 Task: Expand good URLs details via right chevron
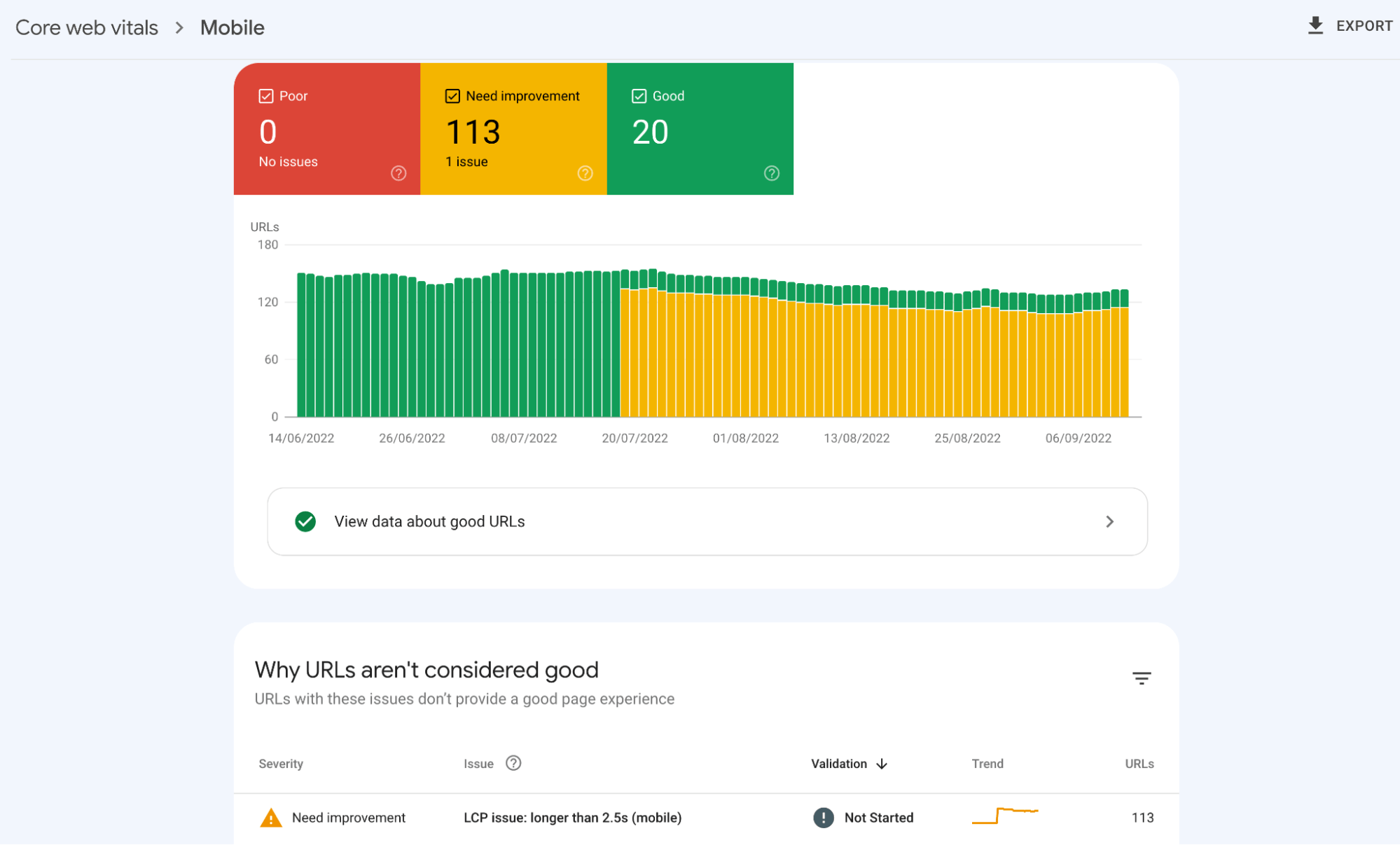[1109, 521]
